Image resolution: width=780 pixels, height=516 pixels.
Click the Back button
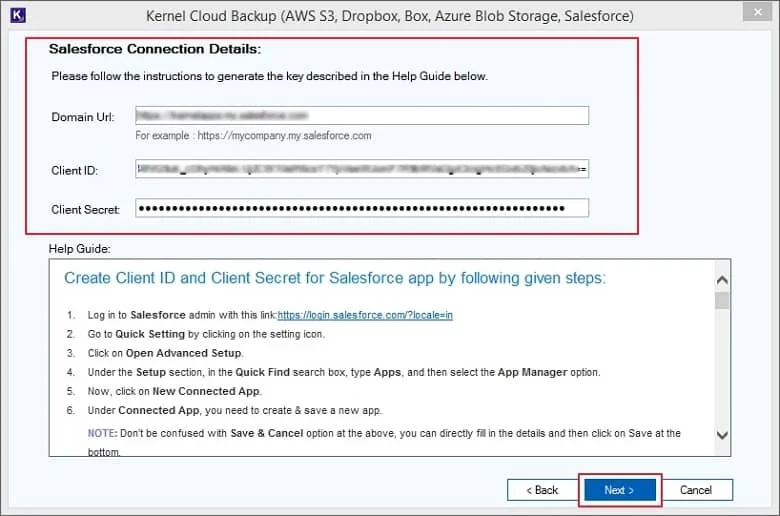(542, 490)
